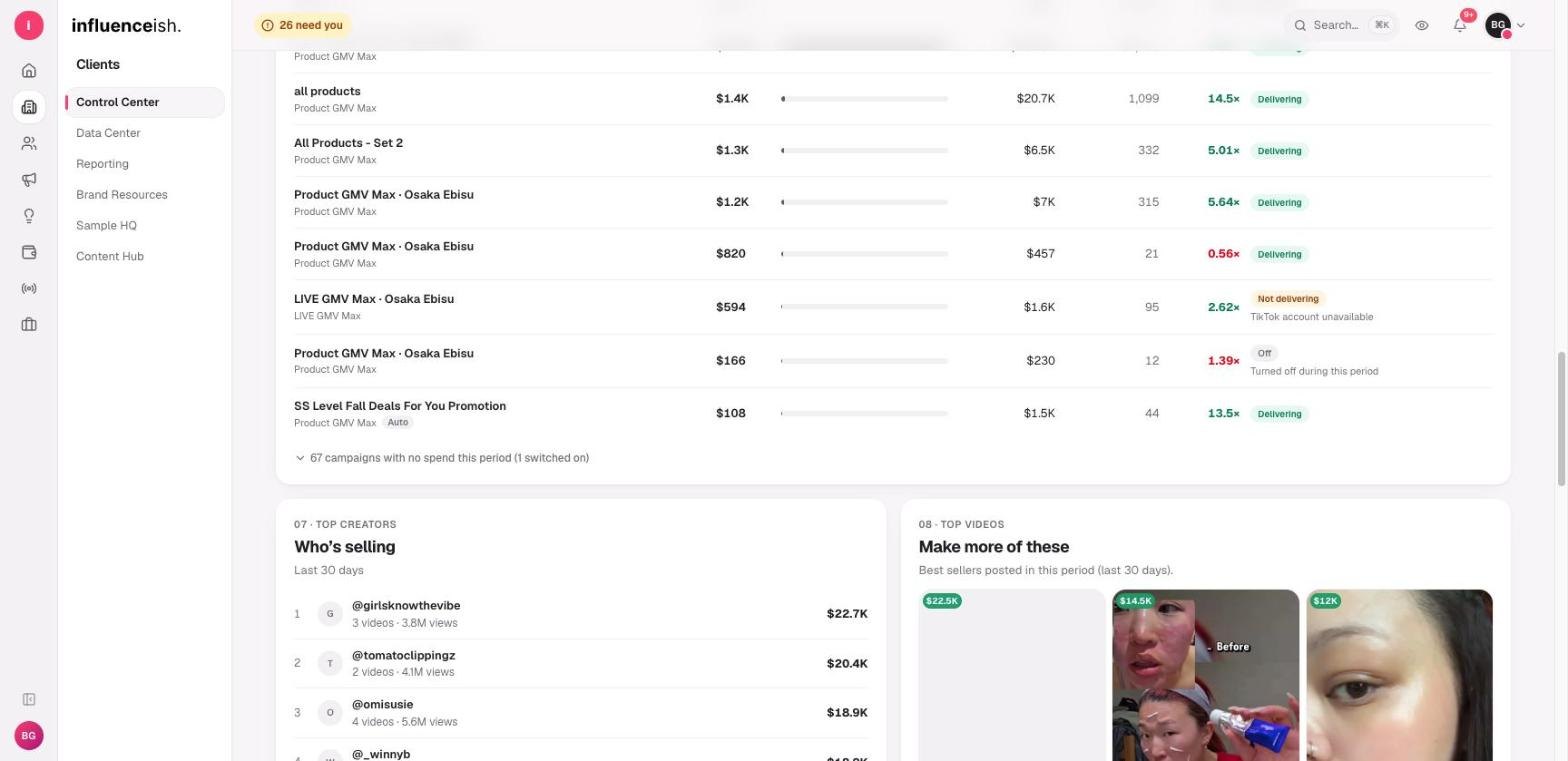The width and height of the screenshot is (1568, 761).
Task: Open 'SS Level Fall Deals For You Promotion'
Action: pyautogui.click(x=400, y=406)
